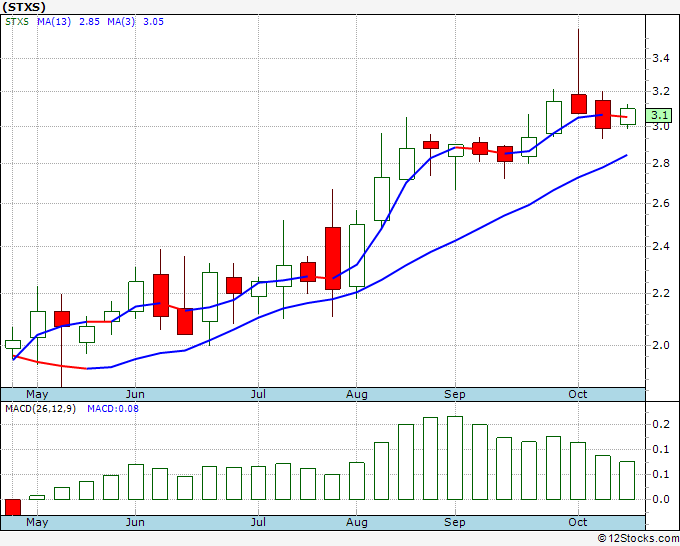Click the 2.2 price axis label
This screenshot has width=680, height=546.
point(661,293)
